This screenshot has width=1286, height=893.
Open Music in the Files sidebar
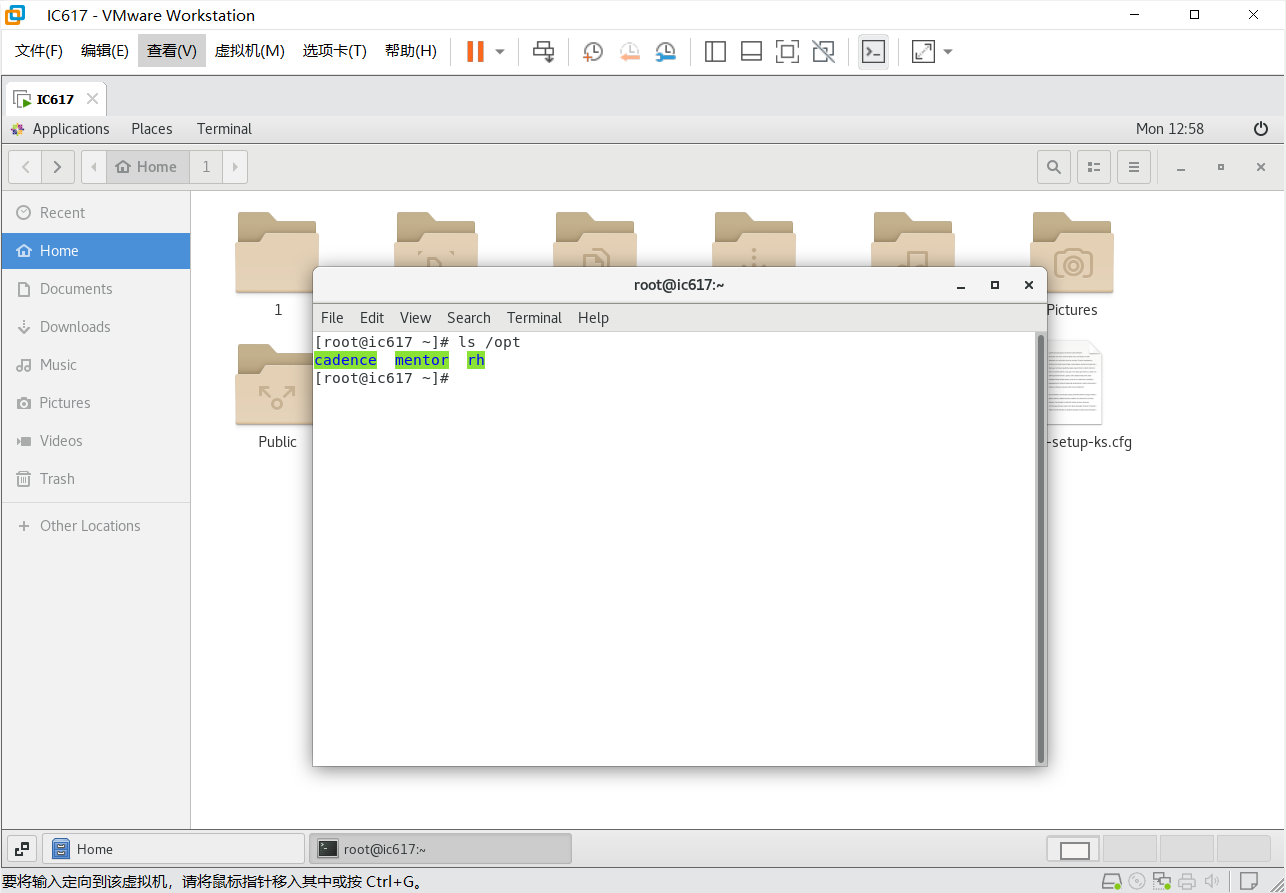point(95,365)
